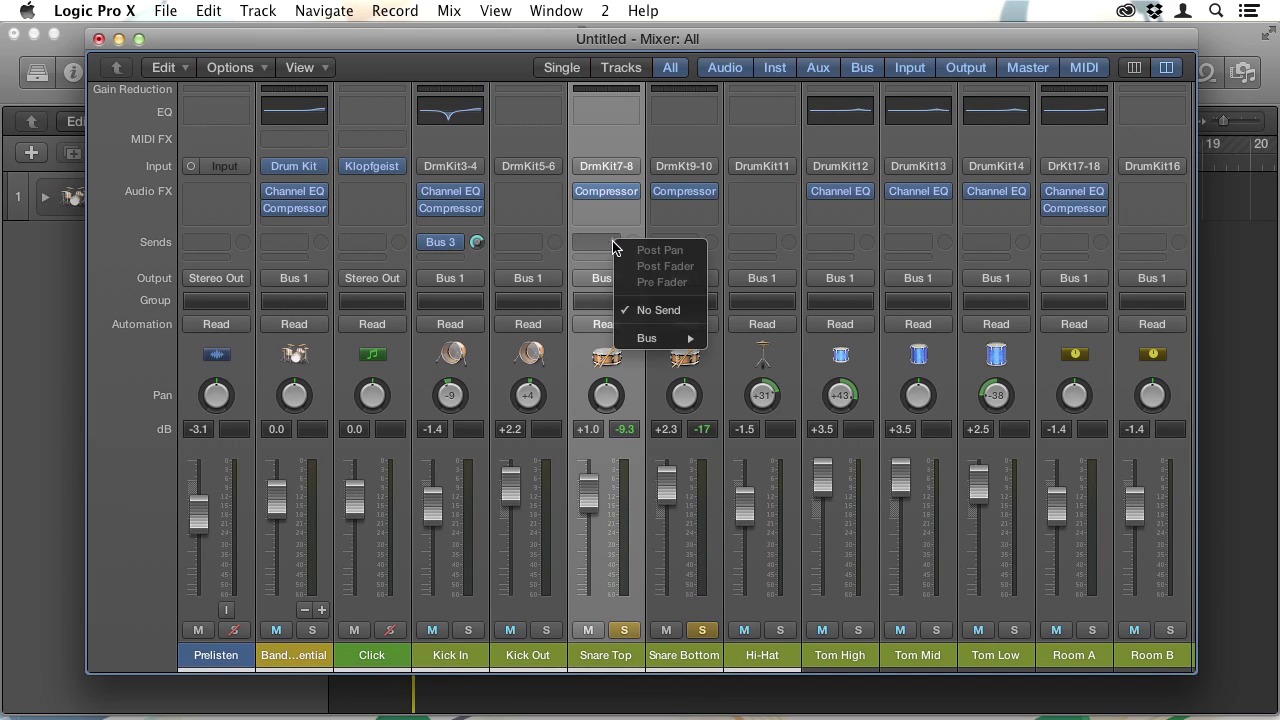Mute the Kick In channel

click(432, 630)
